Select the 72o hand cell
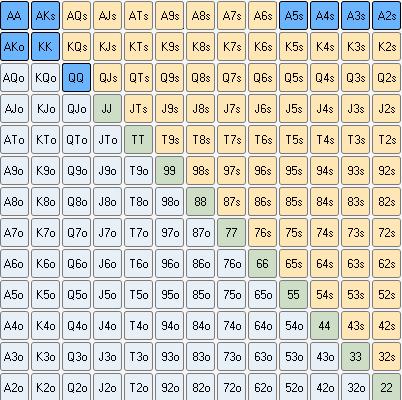Image resolution: width=402 pixels, height=400 pixels. [x=231, y=387]
